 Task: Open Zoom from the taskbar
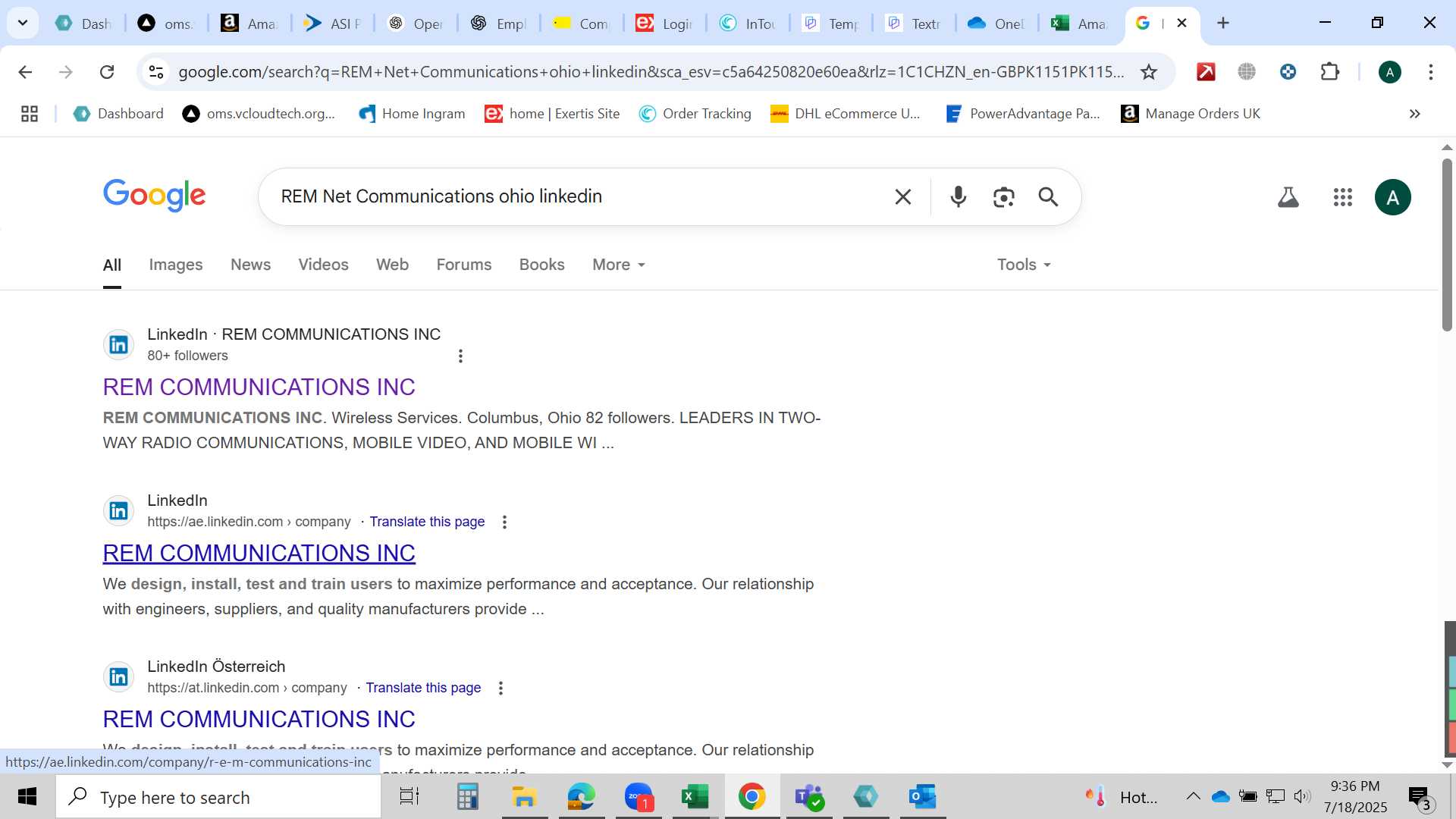[639, 797]
